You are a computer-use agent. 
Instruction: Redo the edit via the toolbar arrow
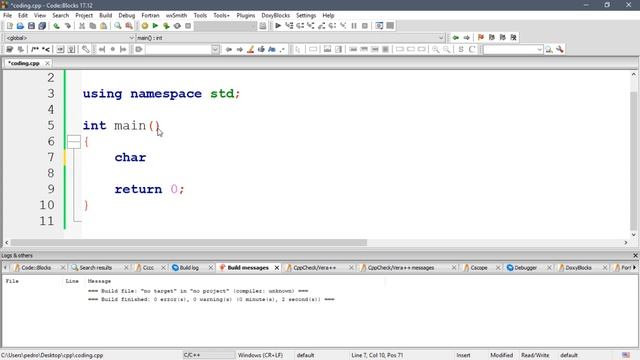[67, 26]
